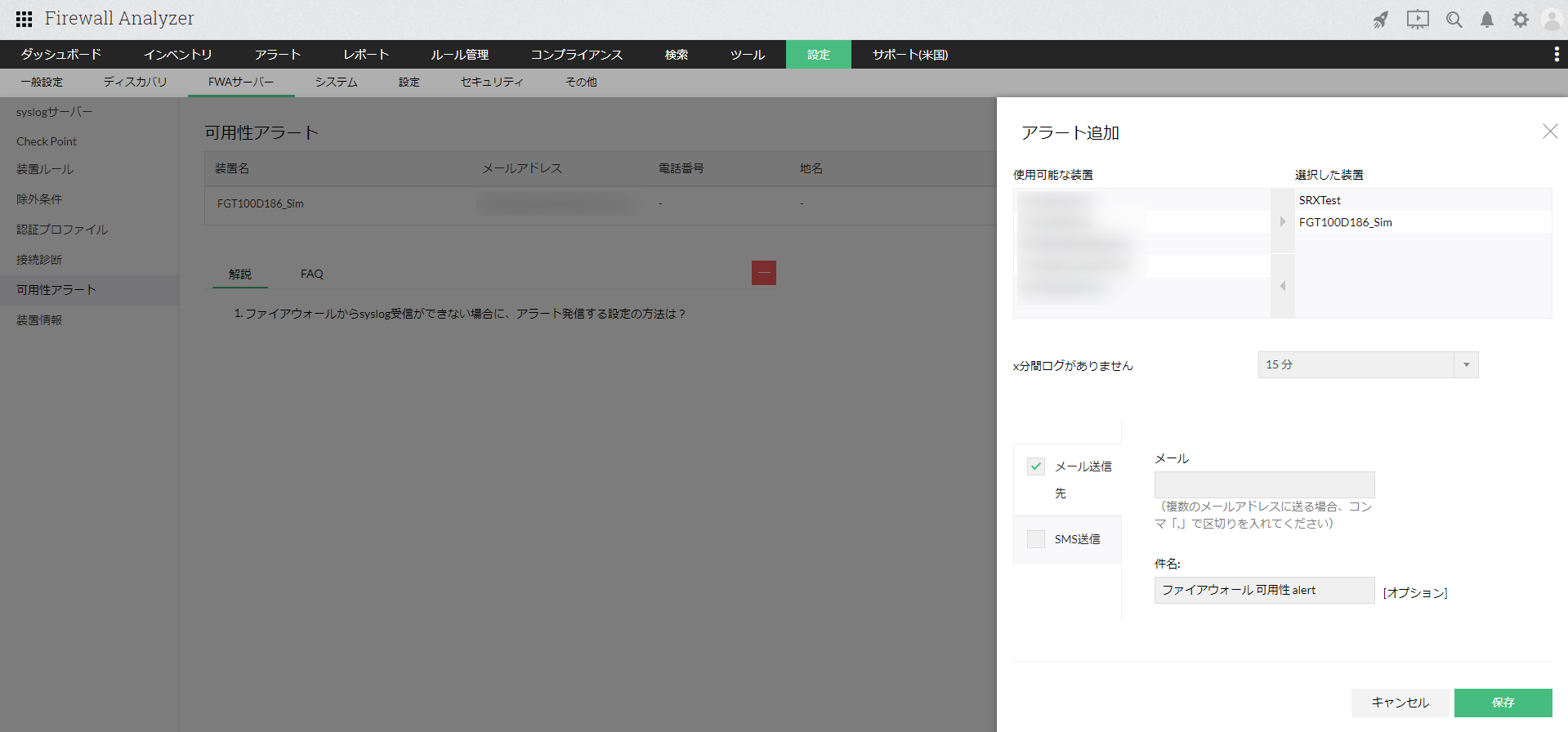1568x732 pixels.
Task: Click the rocket quick-launch icon
Action: click(1380, 20)
